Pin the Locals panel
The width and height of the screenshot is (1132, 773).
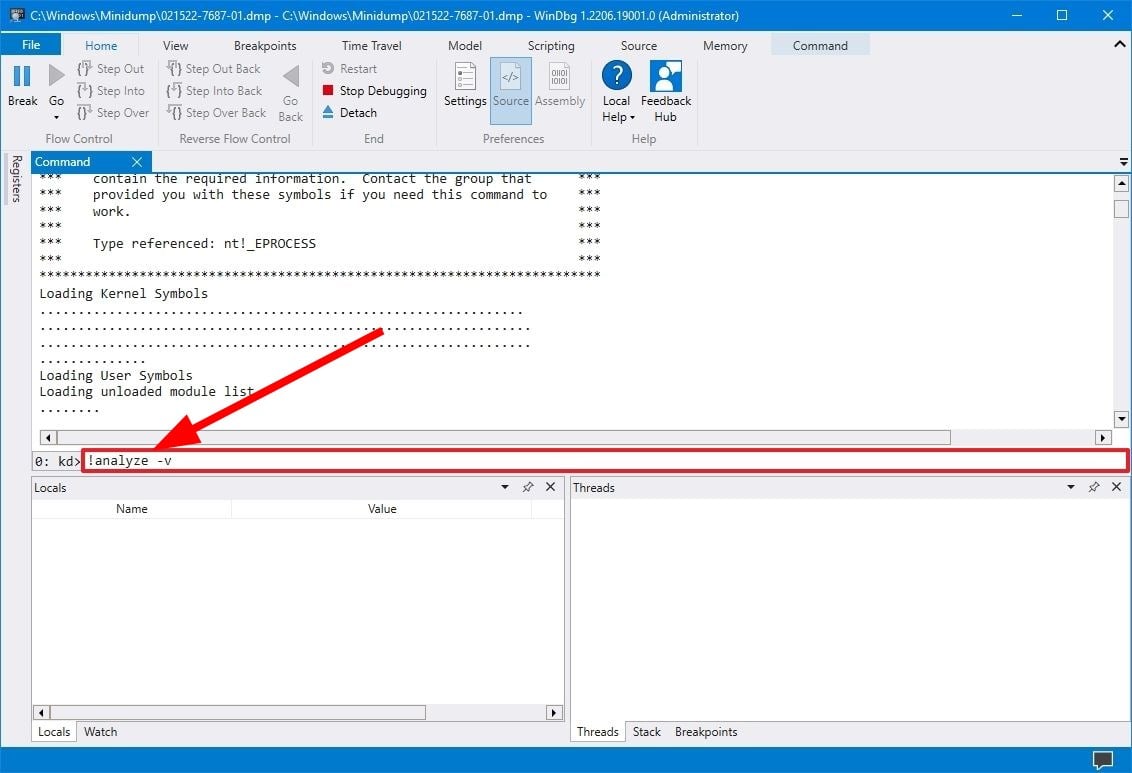(x=528, y=487)
